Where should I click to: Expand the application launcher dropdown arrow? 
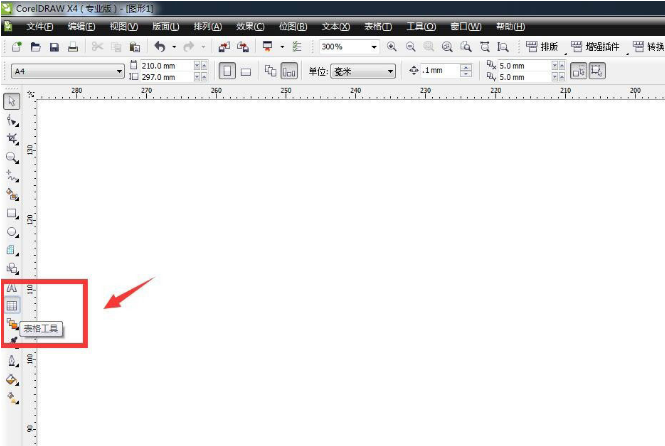pos(282,47)
